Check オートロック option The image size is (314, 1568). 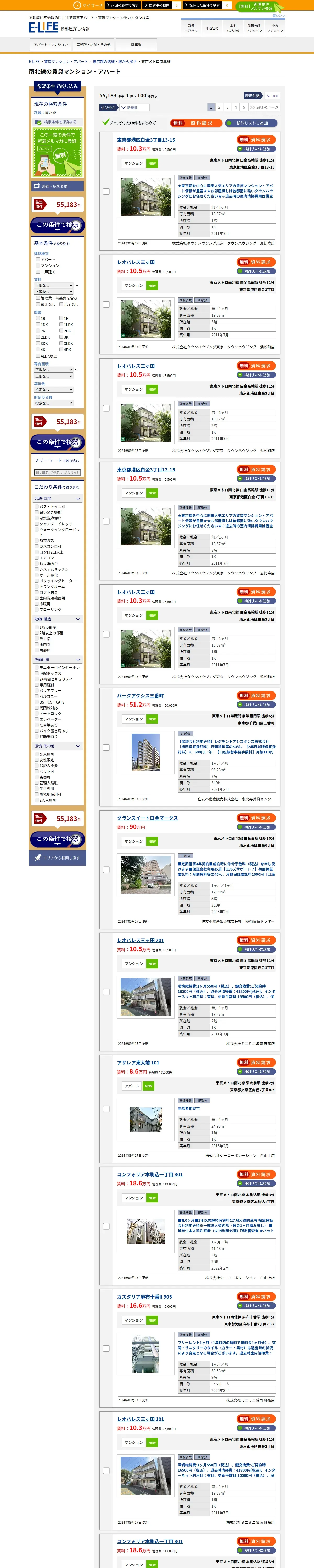click(x=37, y=713)
